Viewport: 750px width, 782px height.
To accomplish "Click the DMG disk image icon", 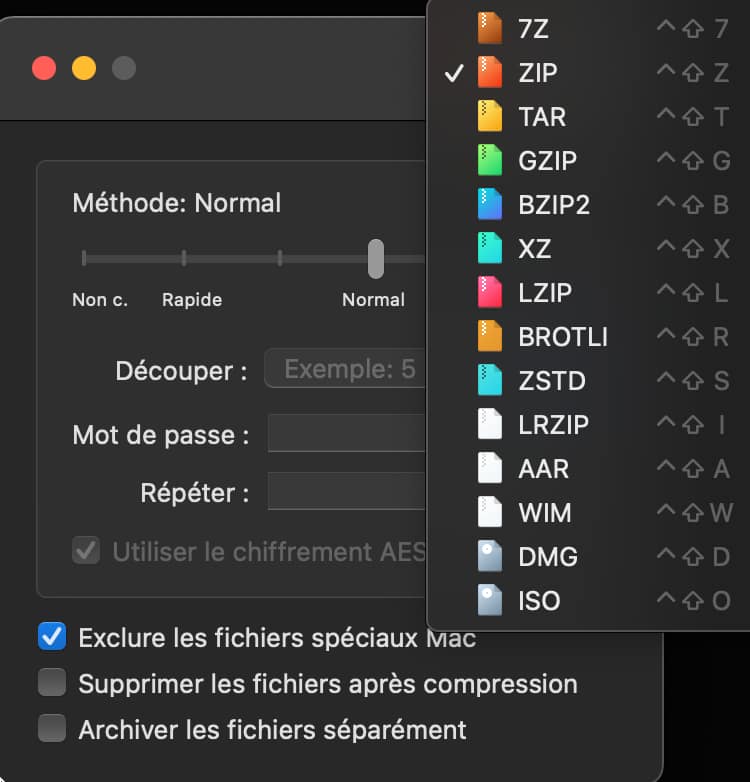I will click(x=490, y=557).
